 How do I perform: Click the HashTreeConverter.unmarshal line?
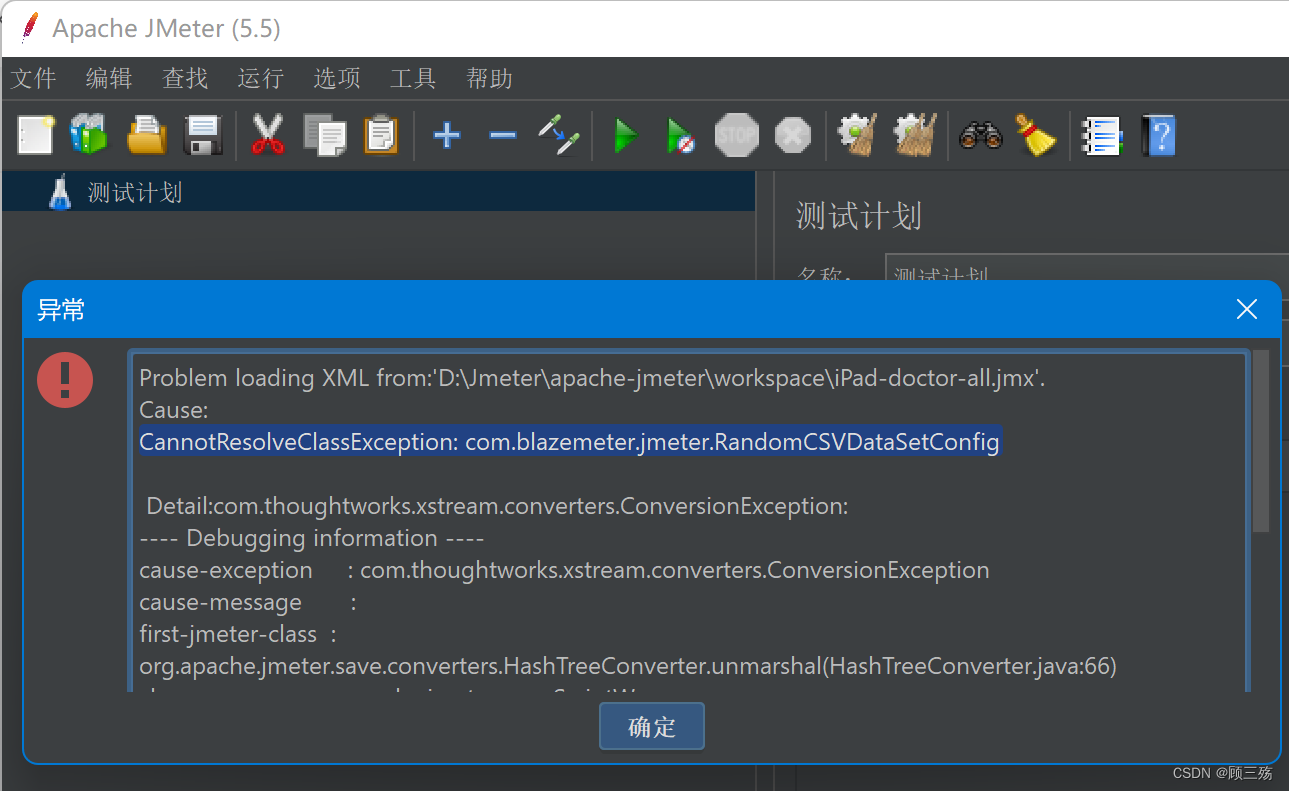click(x=627, y=666)
